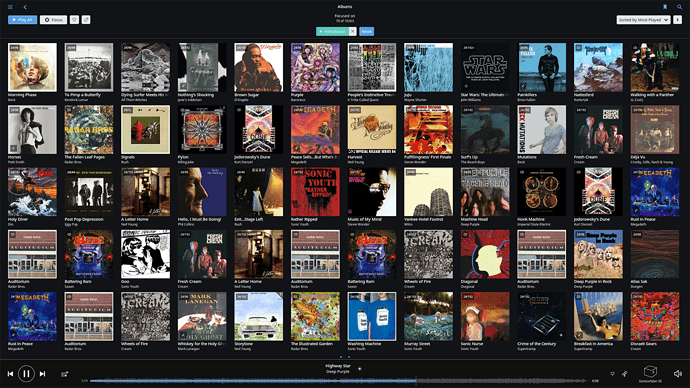Open the Mutations album cover
Screen dimensions: 690x388
542,130
